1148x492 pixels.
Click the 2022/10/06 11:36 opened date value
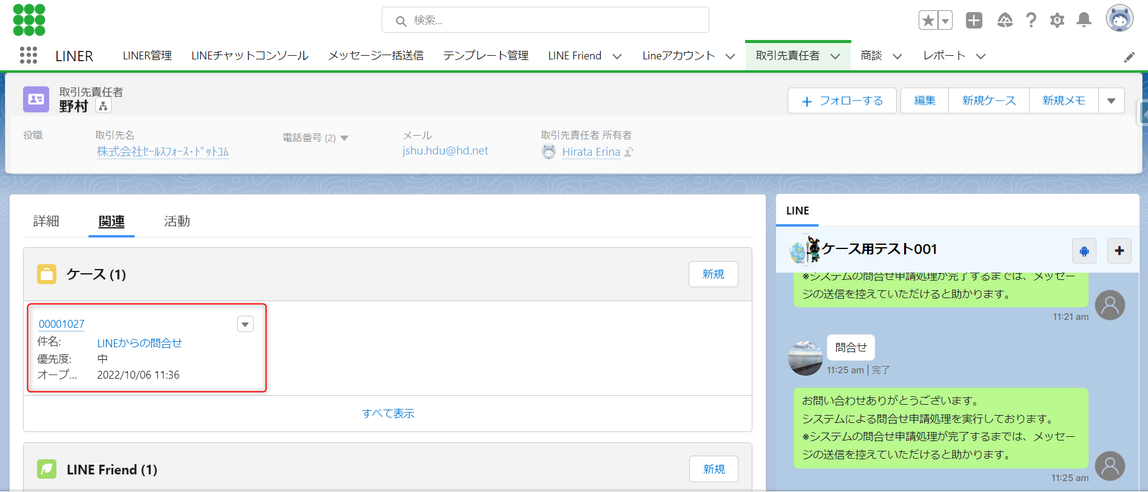[x=138, y=375]
